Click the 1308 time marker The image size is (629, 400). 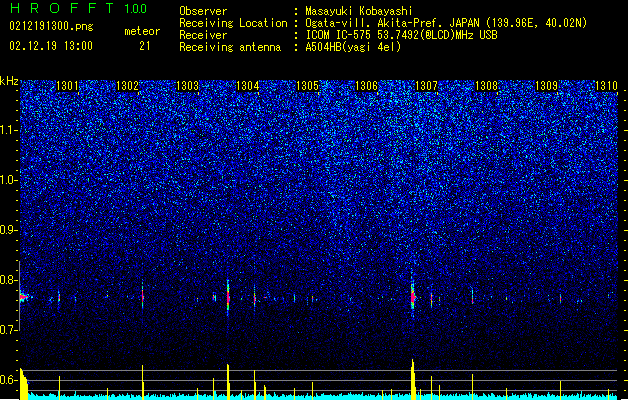[x=487, y=86]
